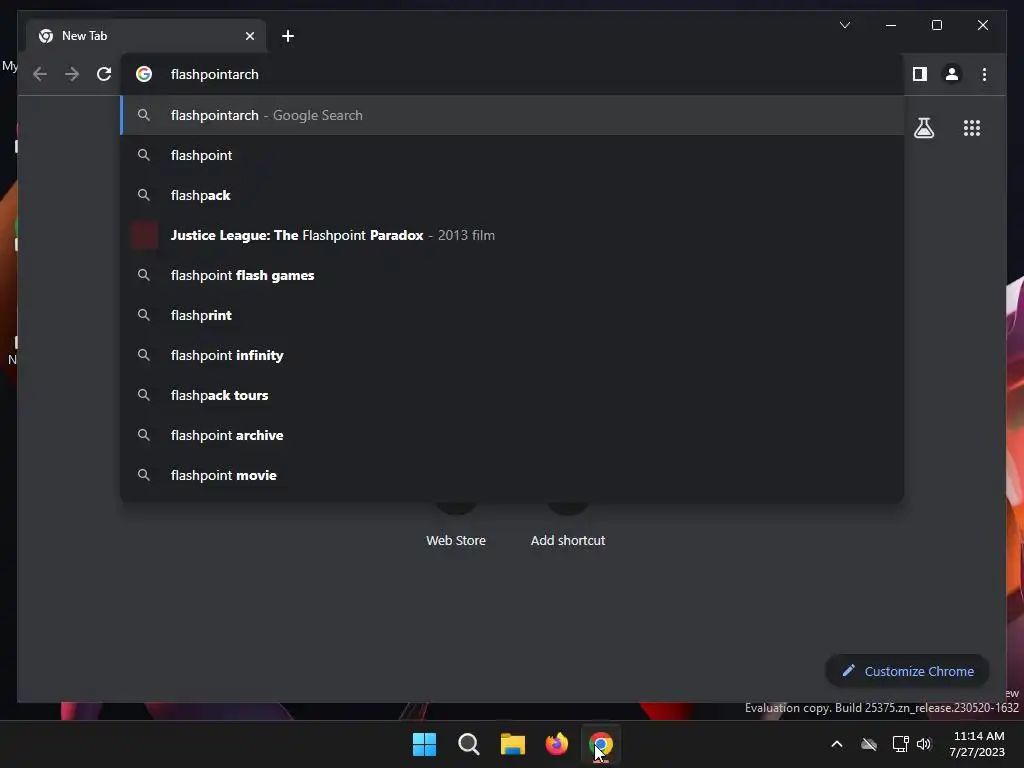Select 'flashpointarch - Google Search' suggestion
This screenshot has height=768, width=1024.
[512, 115]
